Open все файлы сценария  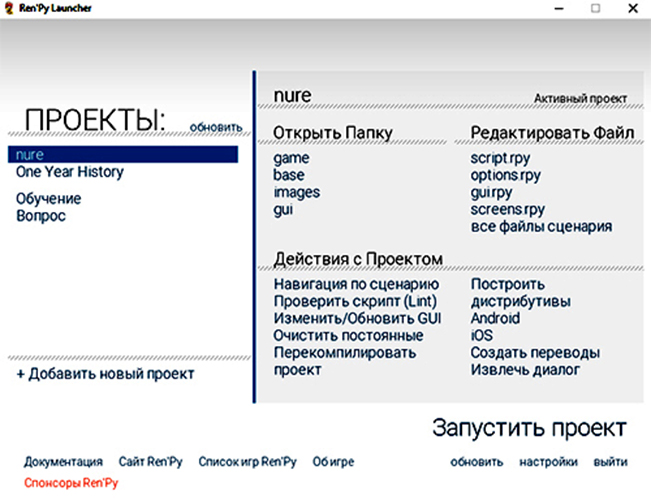click(x=541, y=227)
